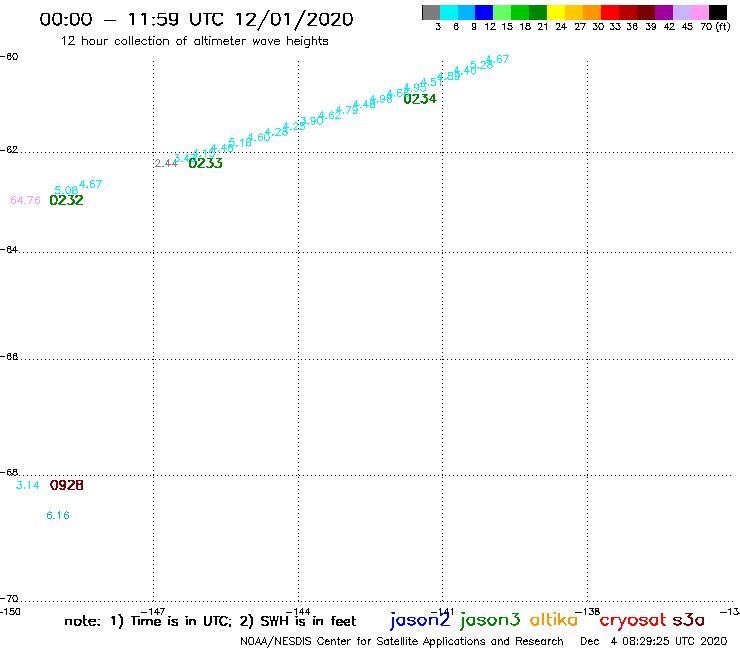Click the -150 longitude axis label
Viewport: 740px width, 650px height.
pyautogui.click(x=11, y=612)
